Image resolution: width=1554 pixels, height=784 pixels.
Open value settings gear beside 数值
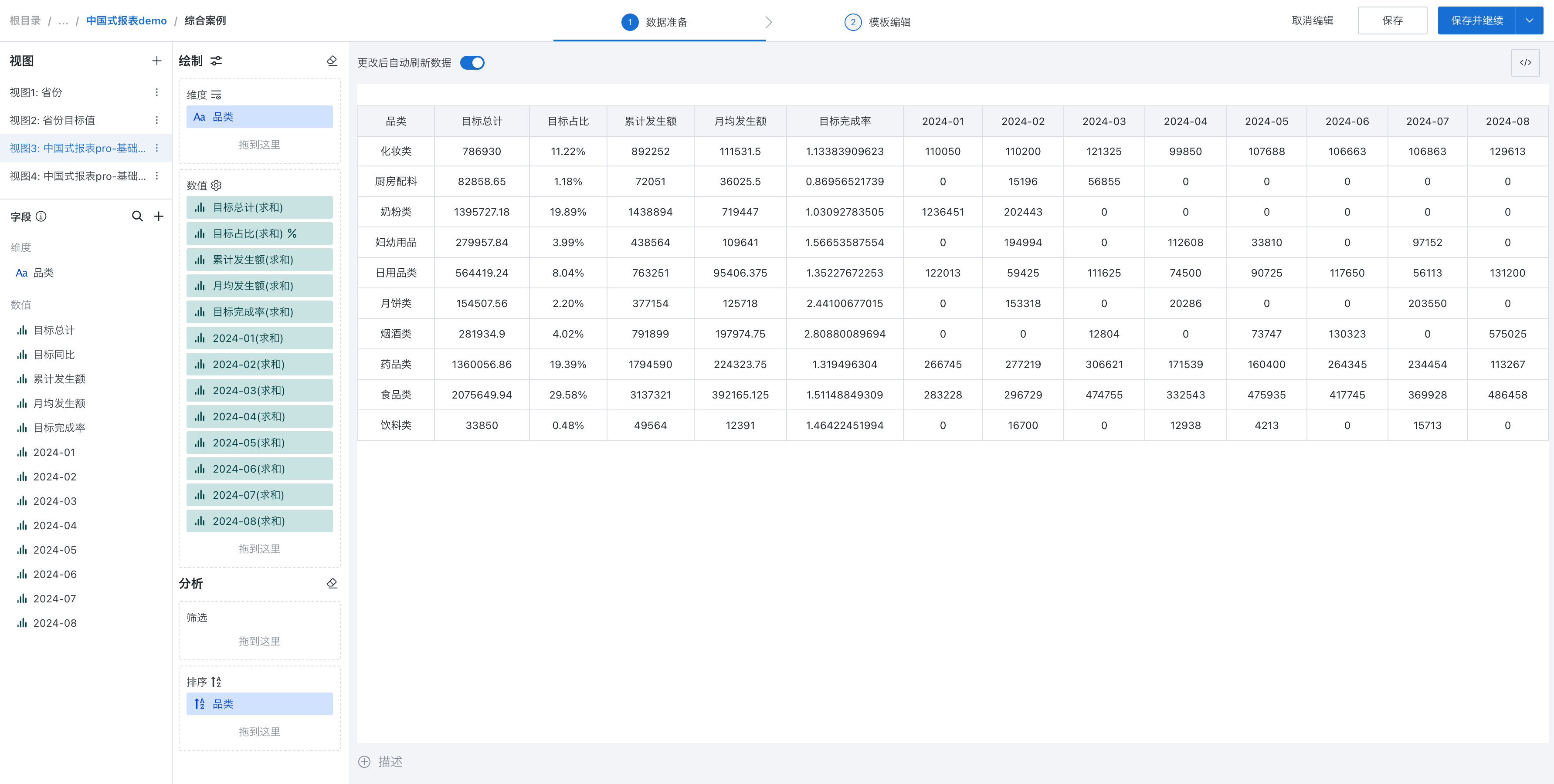pos(217,186)
